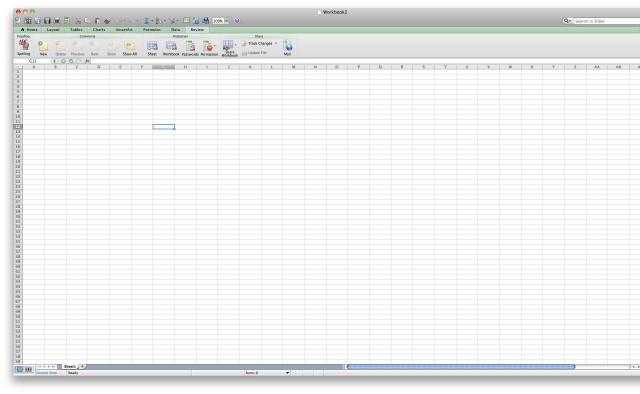
Task: Go to the Previous comment
Action: point(78,48)
